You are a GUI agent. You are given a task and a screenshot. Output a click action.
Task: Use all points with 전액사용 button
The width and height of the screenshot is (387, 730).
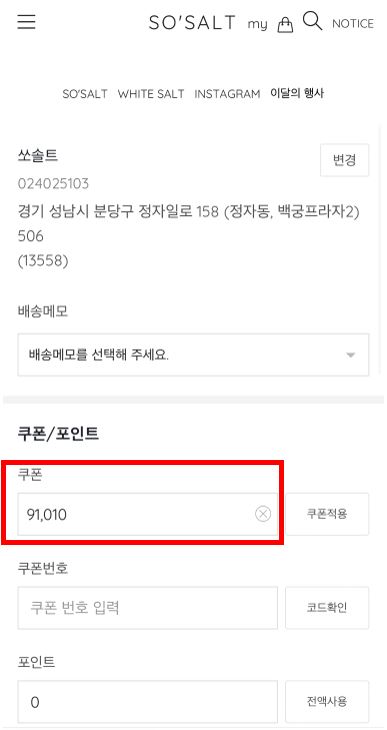click(x=327, y=701)
